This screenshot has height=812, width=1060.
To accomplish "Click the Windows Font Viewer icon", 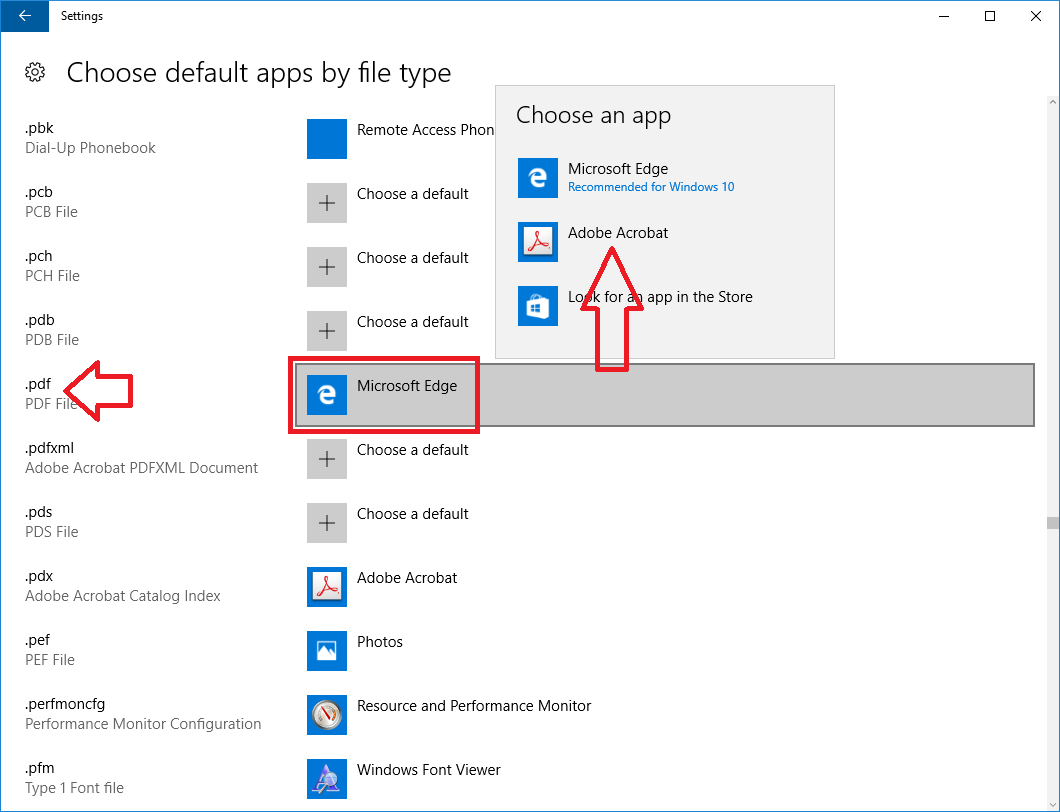I will [327, 779].
